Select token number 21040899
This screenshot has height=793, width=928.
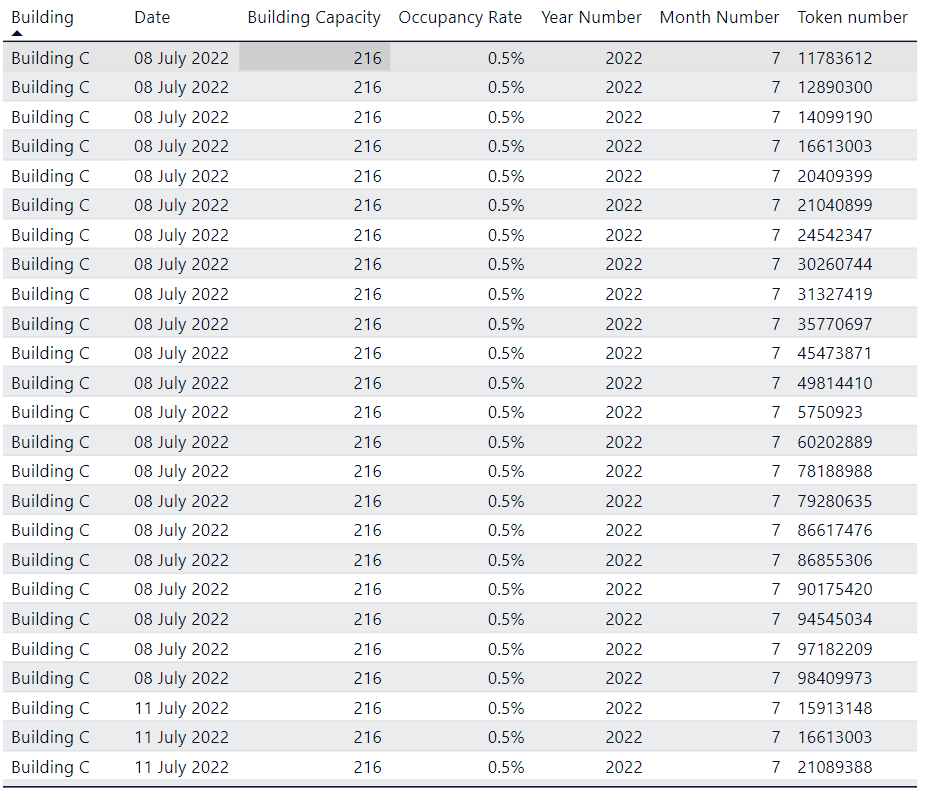point(834,205)
